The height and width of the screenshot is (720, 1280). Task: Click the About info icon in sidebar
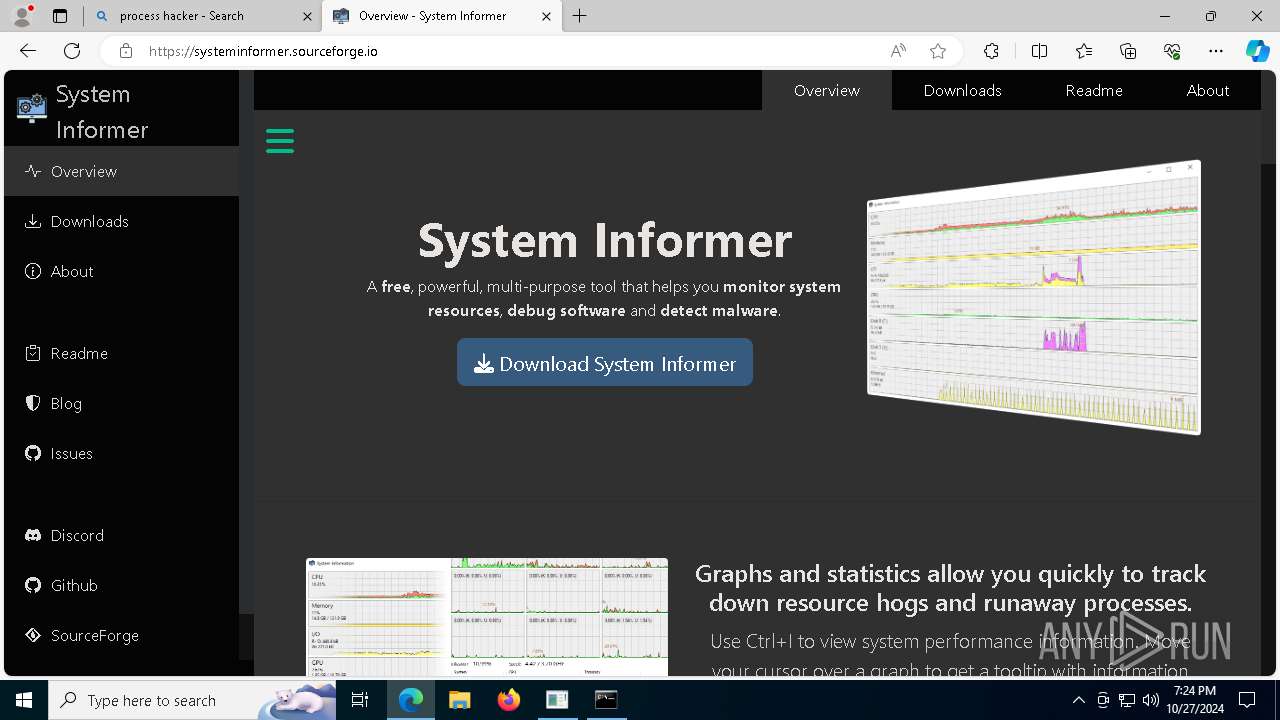click(x=33, y=271)
